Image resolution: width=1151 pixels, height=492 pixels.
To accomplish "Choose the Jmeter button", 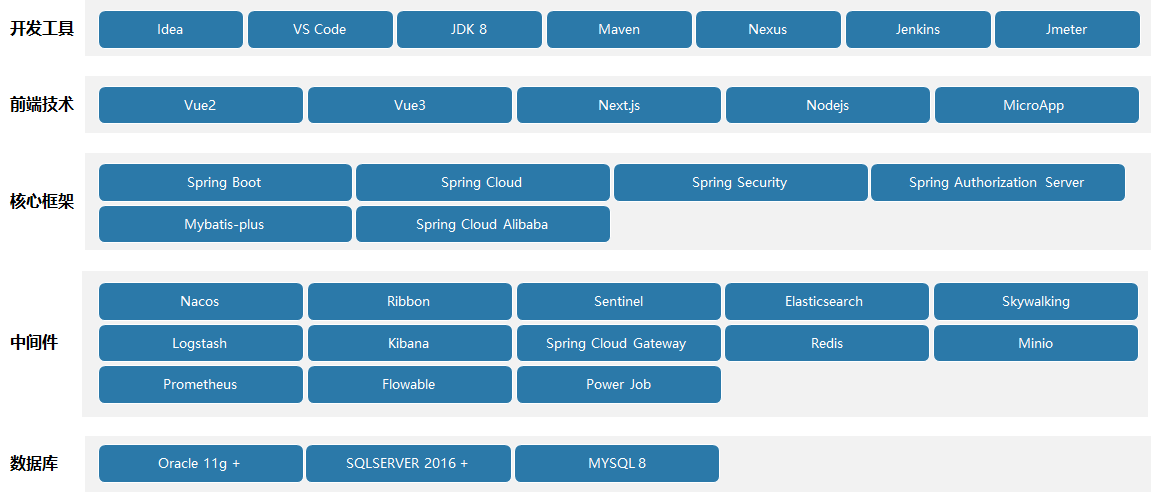I will coord(1067,30).
